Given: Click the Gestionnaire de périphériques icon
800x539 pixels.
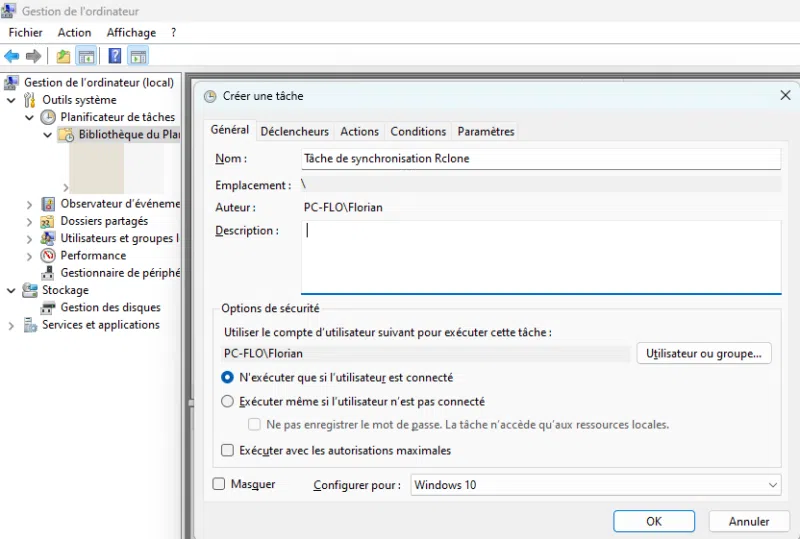Looking at the screenshot, I should (x=48, y=273).
